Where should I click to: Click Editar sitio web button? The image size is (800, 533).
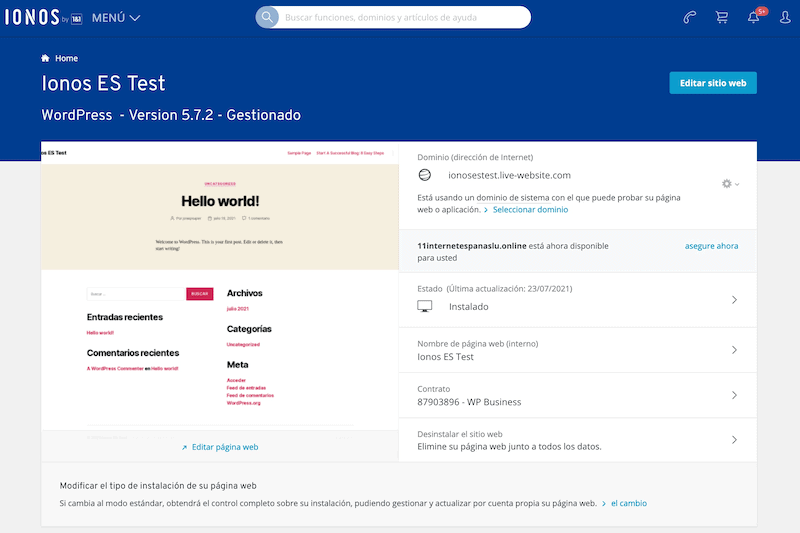(x=713, y=83)
